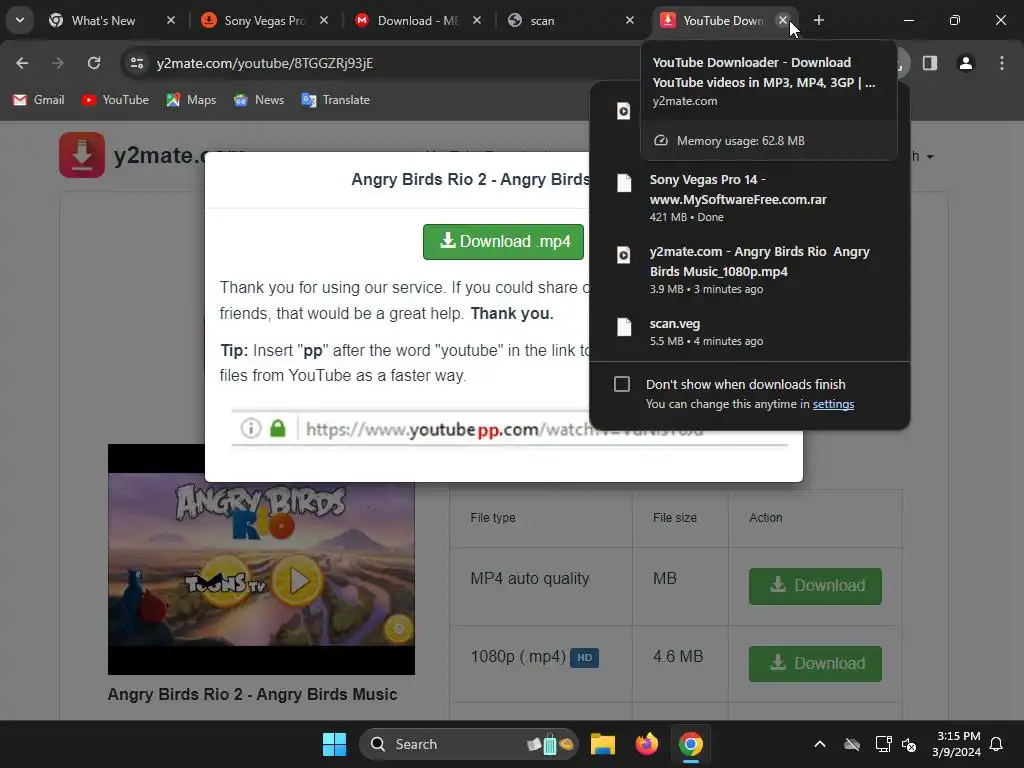Open the tab search dropdown arrow
Viewport: 1024px width, 768px height.
[x=20, y=20]
